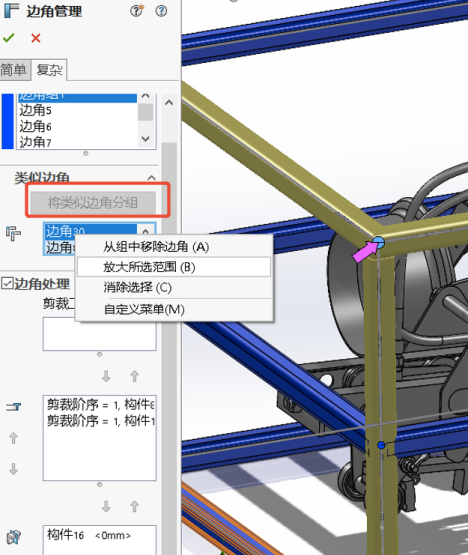
Task: Open the help question mark icon
Action: [x=161, y=11]
